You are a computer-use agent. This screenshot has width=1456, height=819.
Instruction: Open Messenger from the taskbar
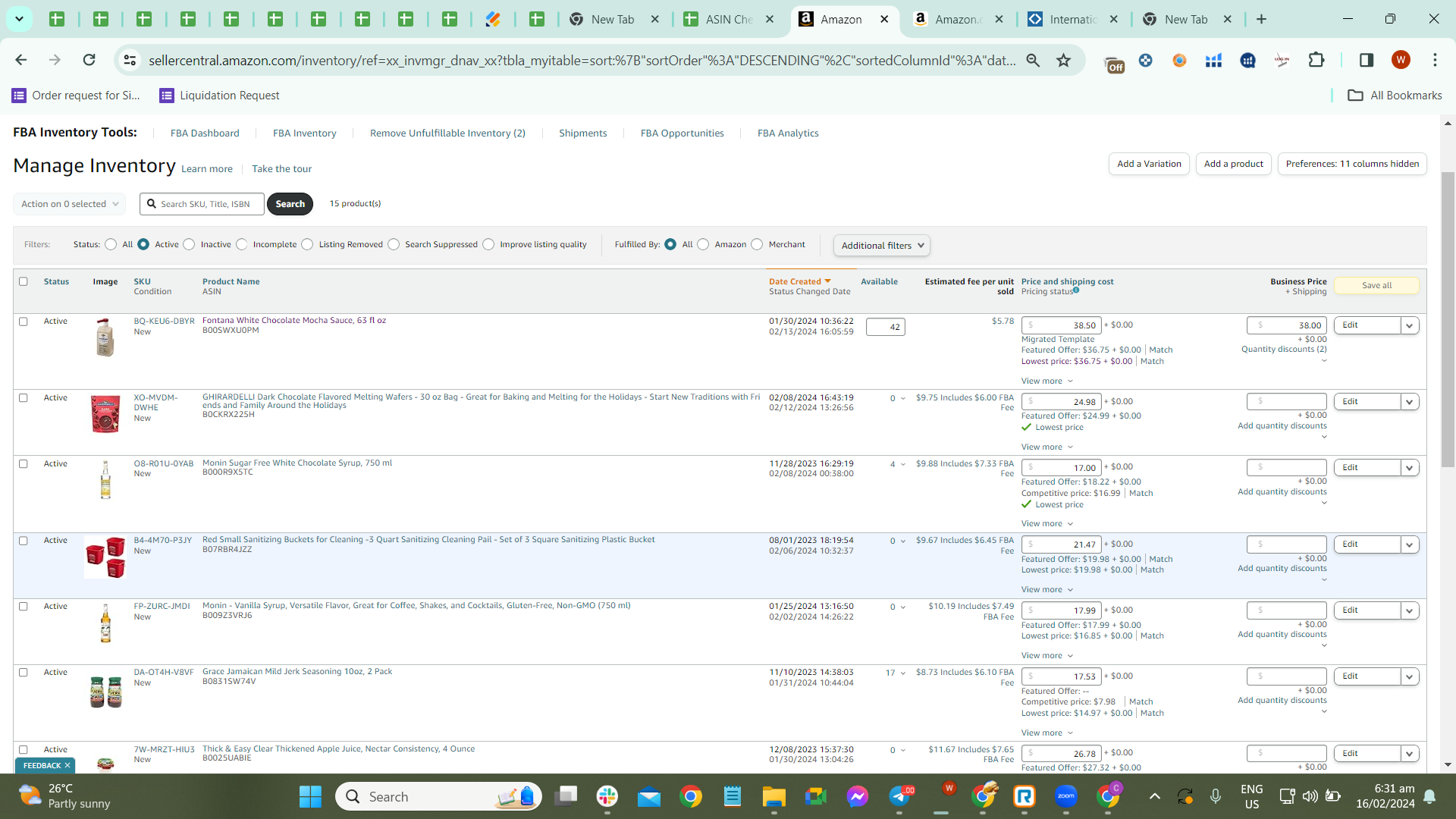[858, 796]
